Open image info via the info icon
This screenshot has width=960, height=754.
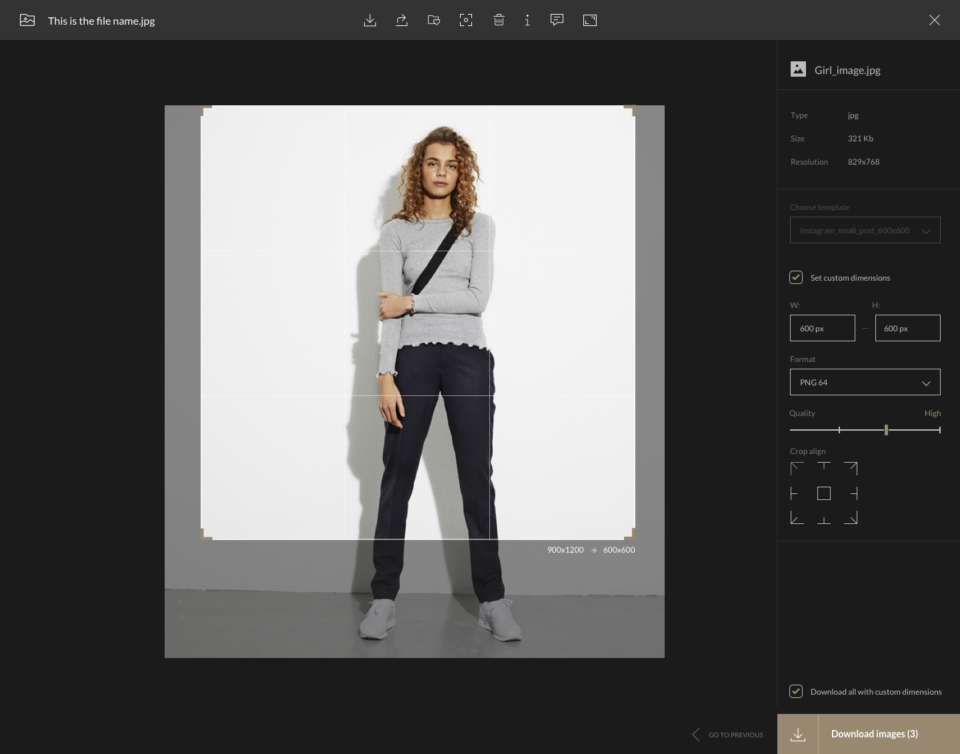(527, 20)
